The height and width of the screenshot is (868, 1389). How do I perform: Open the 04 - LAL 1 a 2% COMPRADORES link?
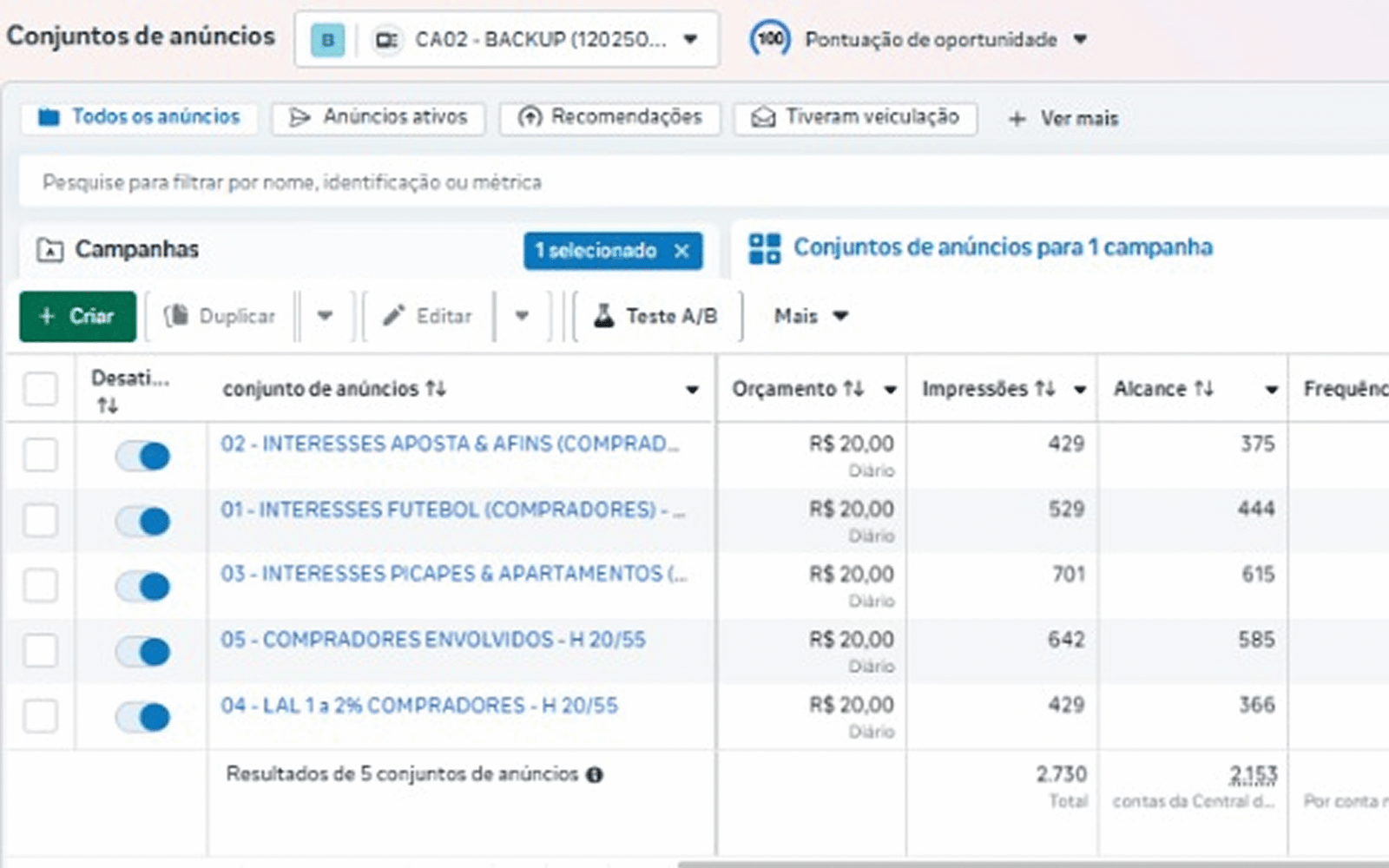pyautogui.click(x=418, y=705)
